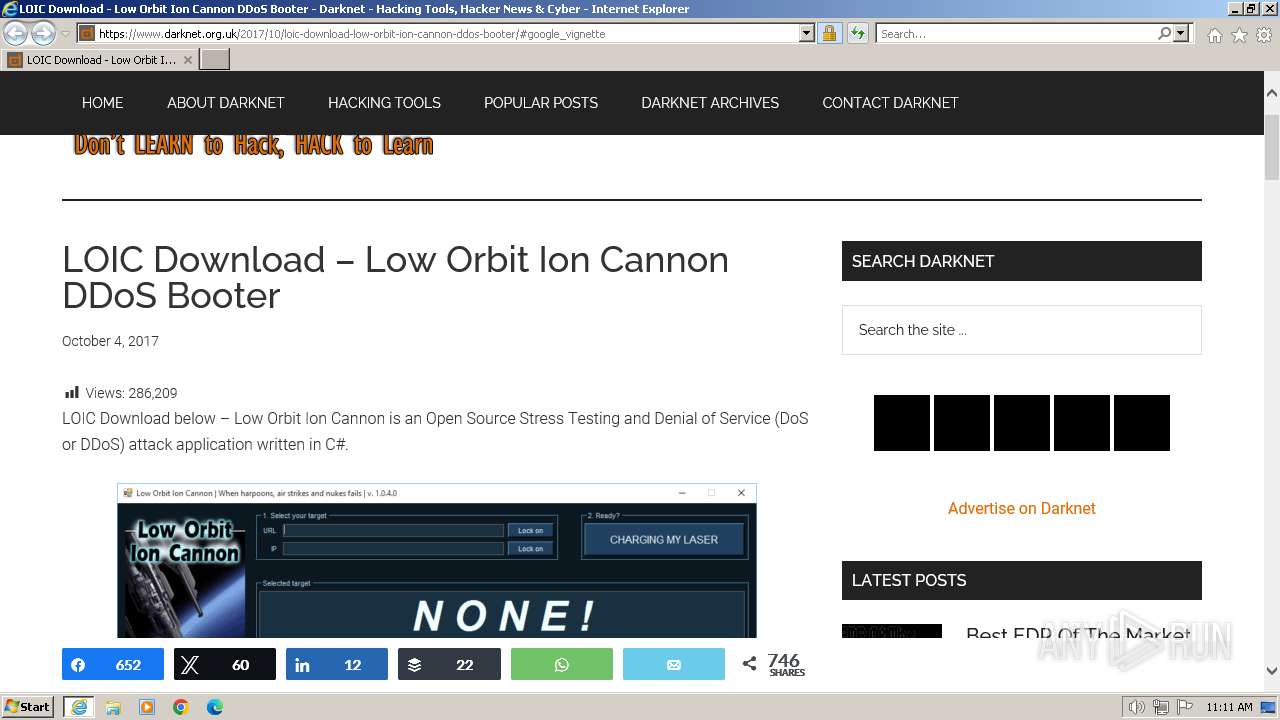The height and width of the screenshot is (720, 1280).
Task: Open the media player taskbar icon
Action: [147, 707]
